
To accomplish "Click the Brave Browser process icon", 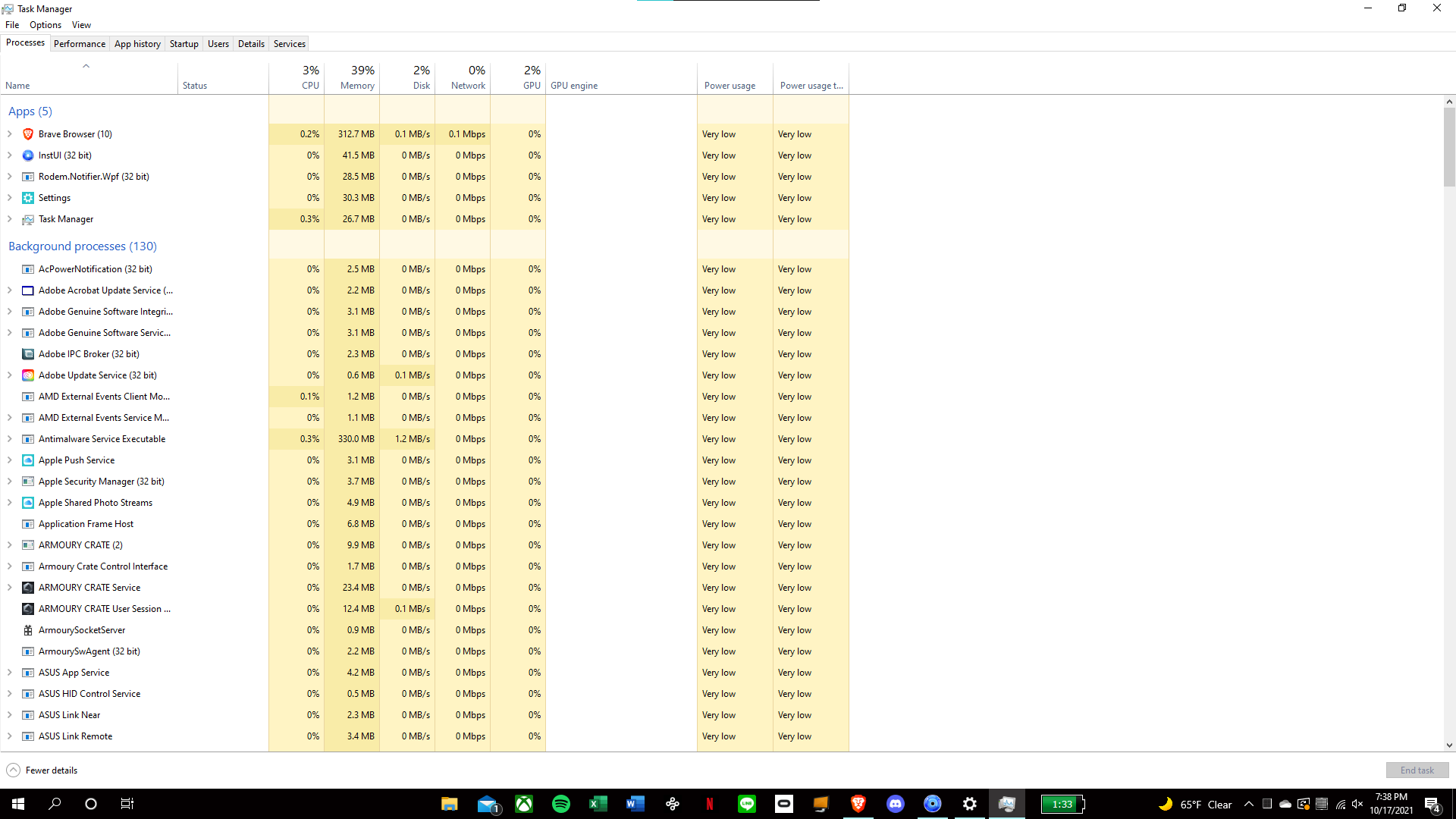I will coord(28,134).
